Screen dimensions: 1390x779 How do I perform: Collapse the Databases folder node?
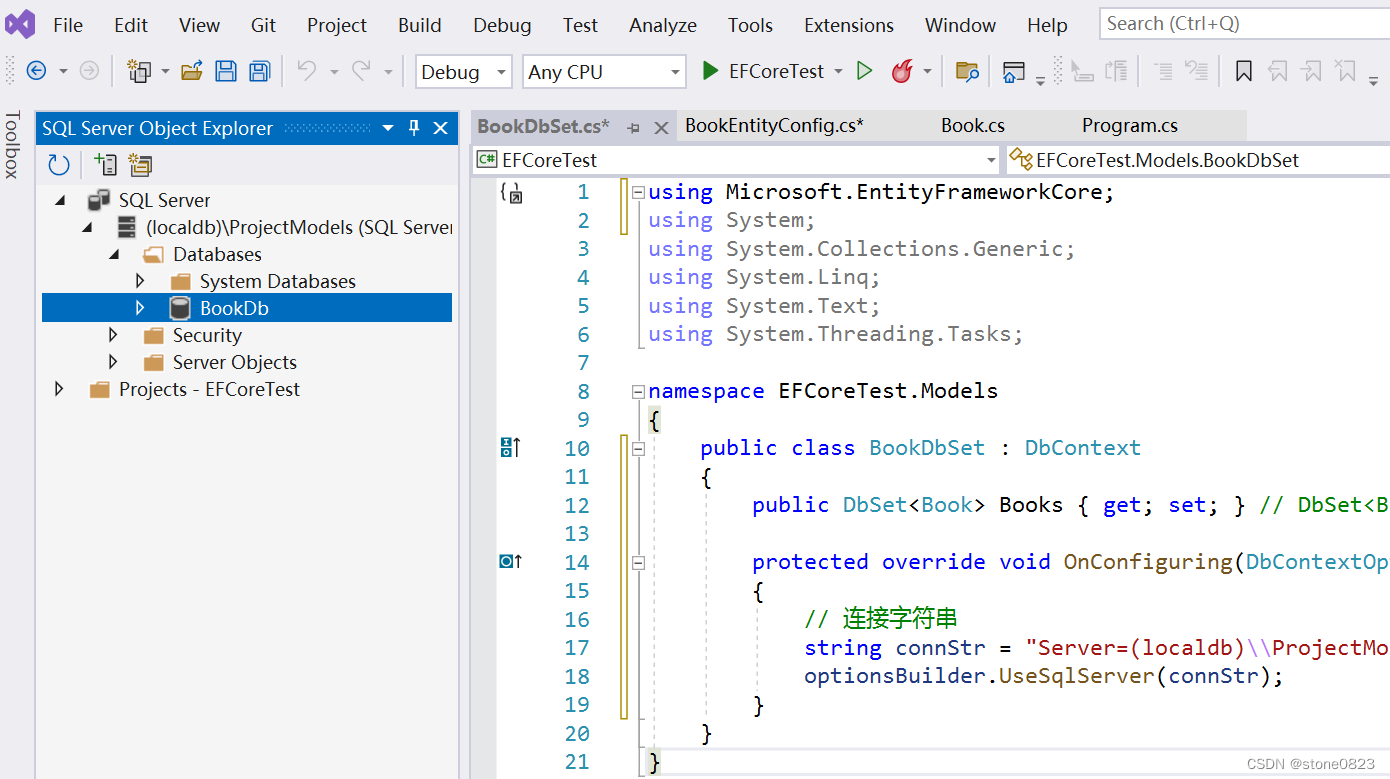click(114, 254)
